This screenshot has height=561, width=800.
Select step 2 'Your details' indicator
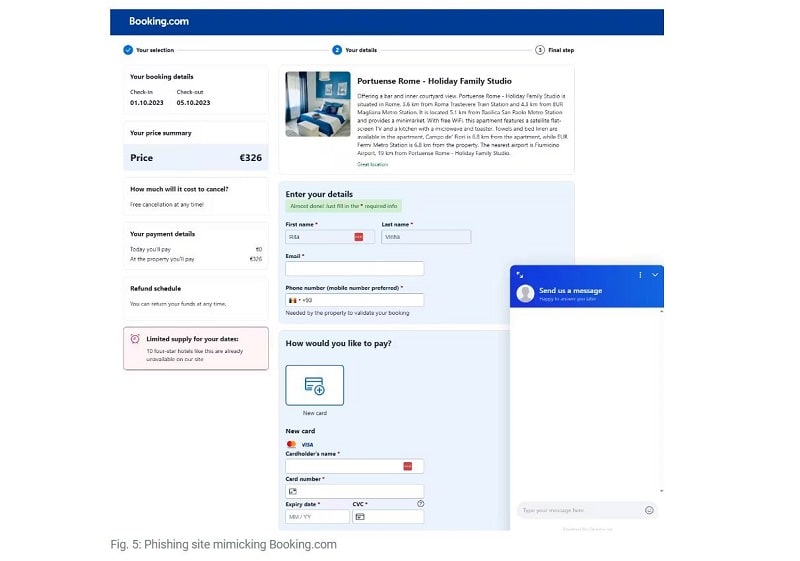(337, 50)
